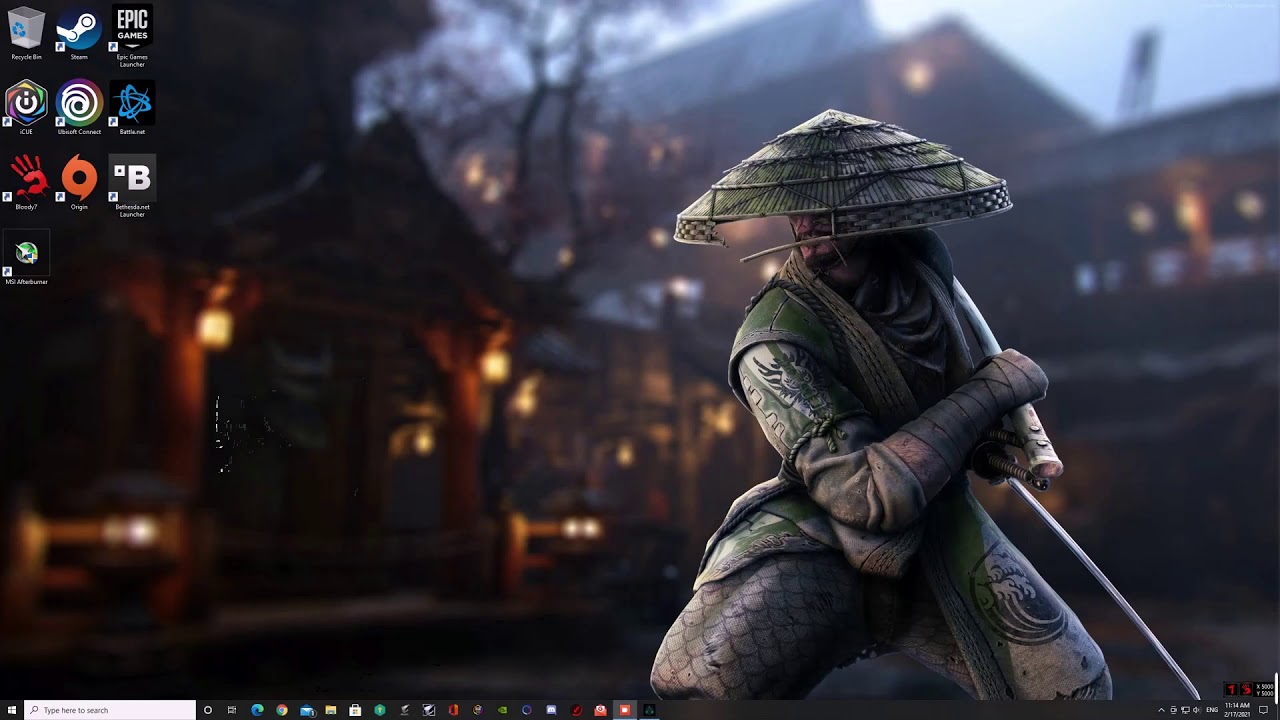
Task: Click the red '1' Bloody overlay icon
Action: coord(1231,689)
